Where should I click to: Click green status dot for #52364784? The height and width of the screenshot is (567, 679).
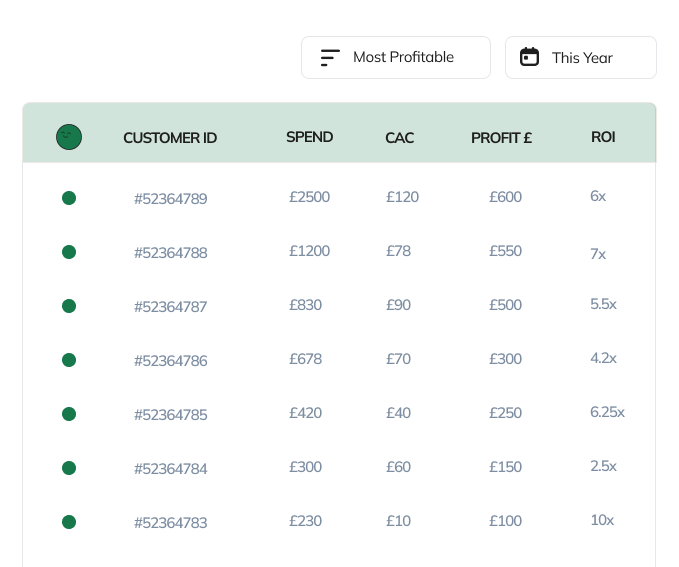pyautogui.click(x=69, y=468)
